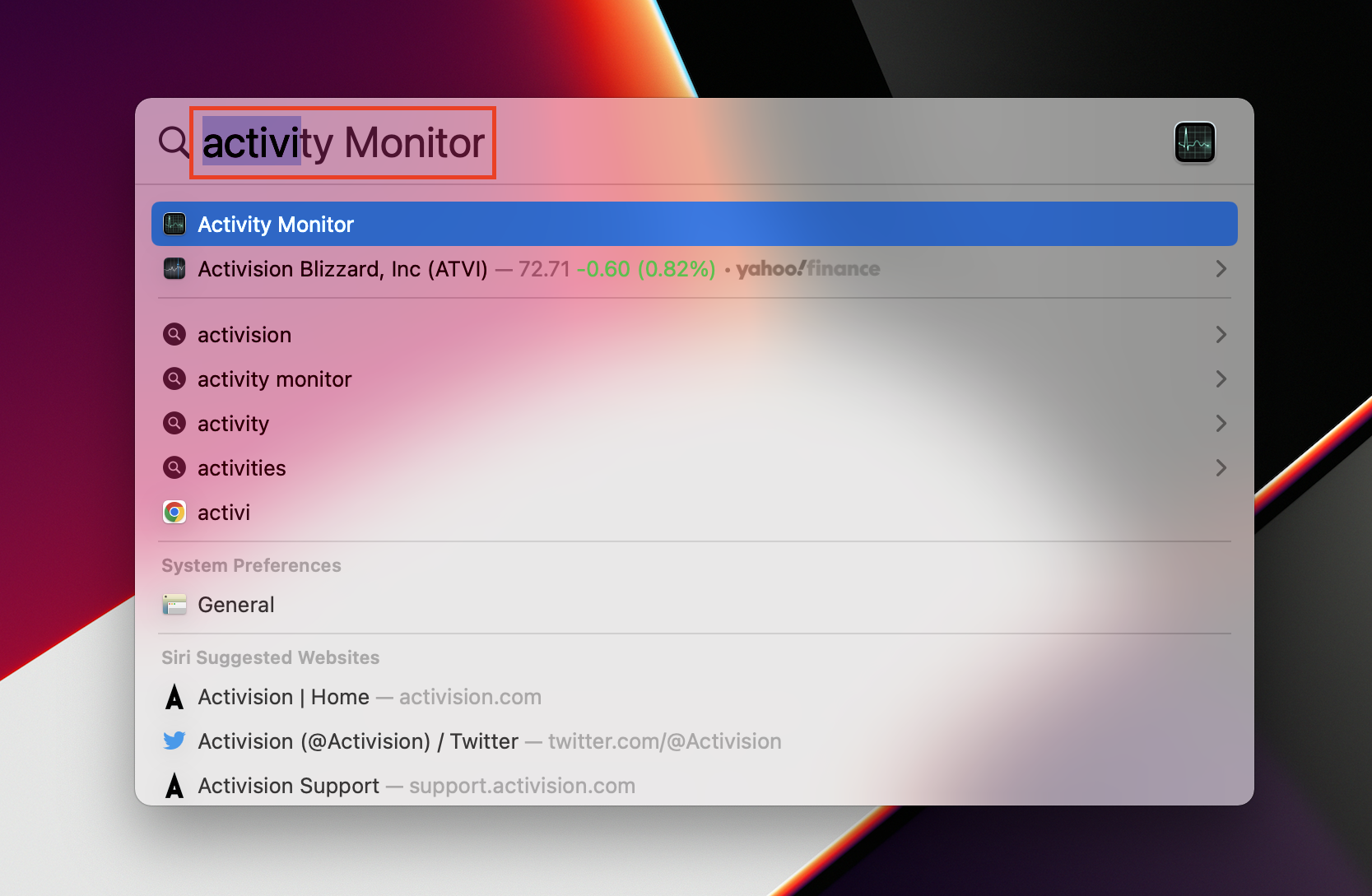Open the Activision Support website
Image resolution: width=1372 pixels, height=896 pixels.
tap(695, 786)
